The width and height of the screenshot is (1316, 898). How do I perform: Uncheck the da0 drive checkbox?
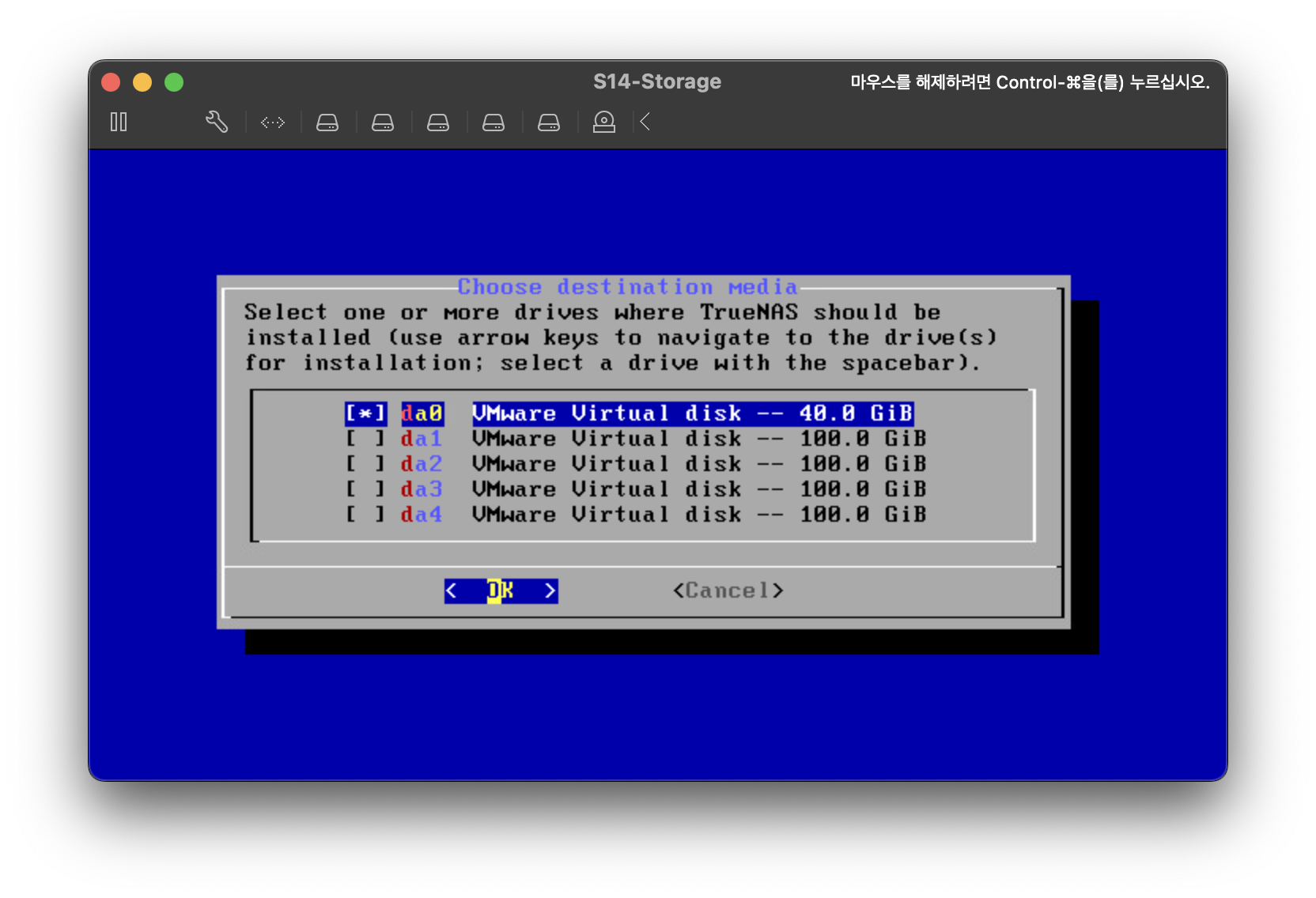tap(365, 413)
